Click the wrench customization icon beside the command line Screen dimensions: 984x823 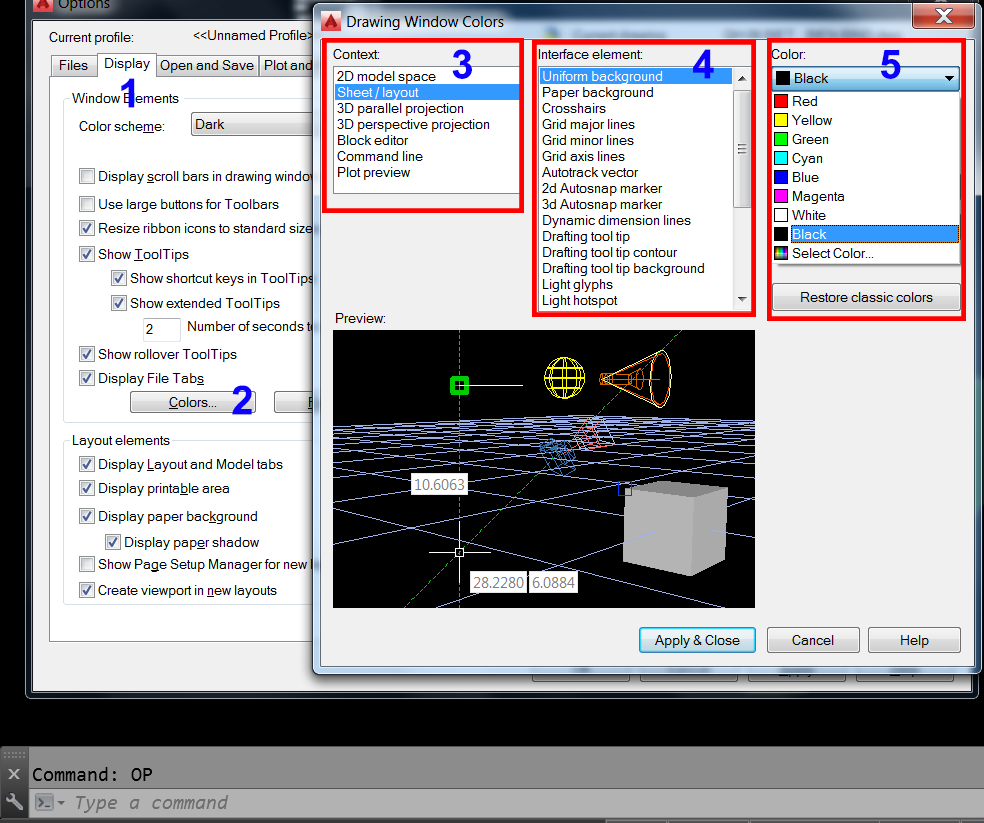click(x=12, y=801)
